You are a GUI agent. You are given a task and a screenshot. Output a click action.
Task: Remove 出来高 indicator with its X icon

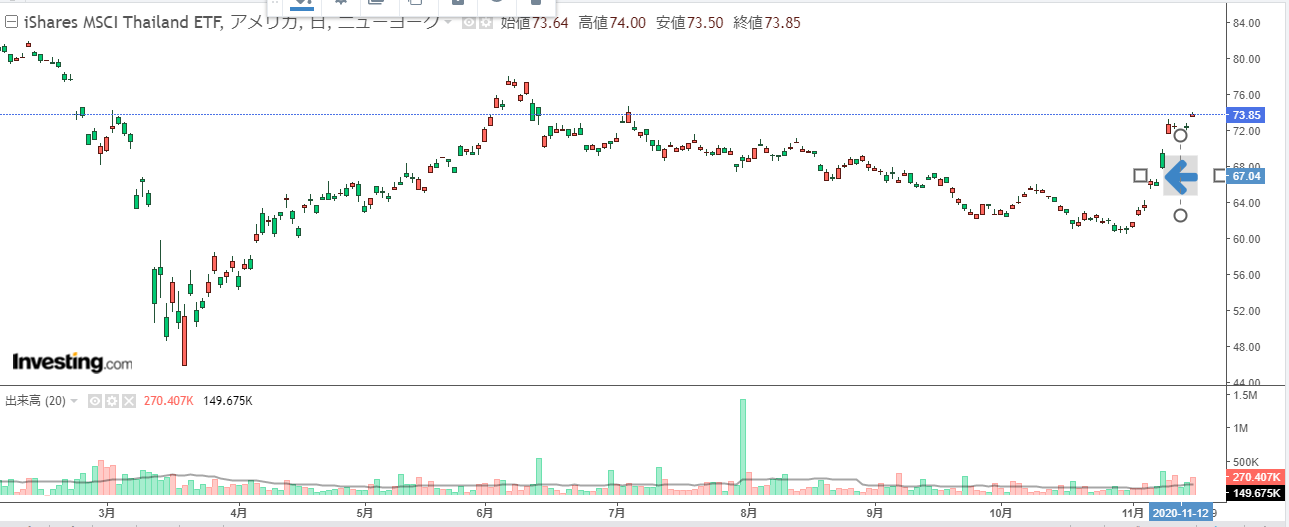tap(127, 401)
